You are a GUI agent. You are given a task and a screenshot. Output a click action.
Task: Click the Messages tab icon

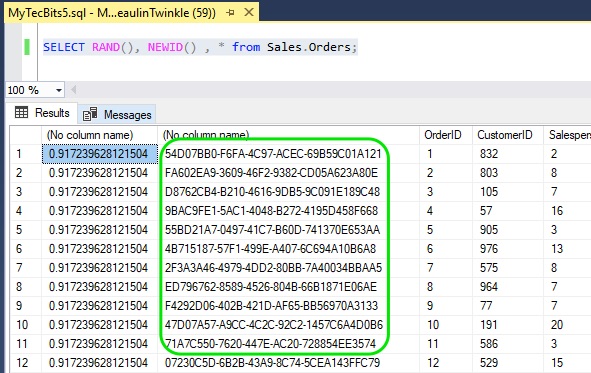90,114
